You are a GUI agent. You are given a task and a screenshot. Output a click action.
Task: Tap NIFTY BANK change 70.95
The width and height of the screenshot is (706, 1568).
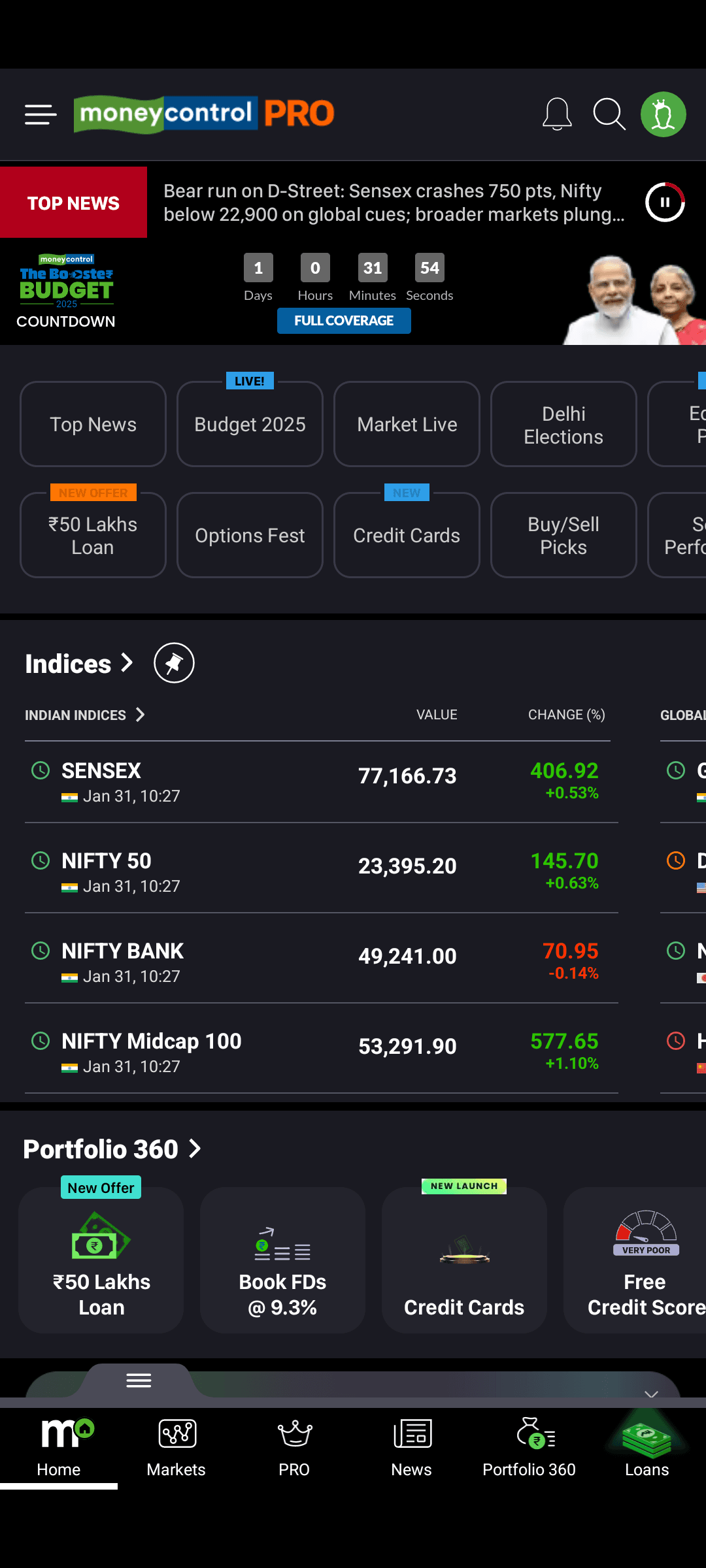(570, 951)
